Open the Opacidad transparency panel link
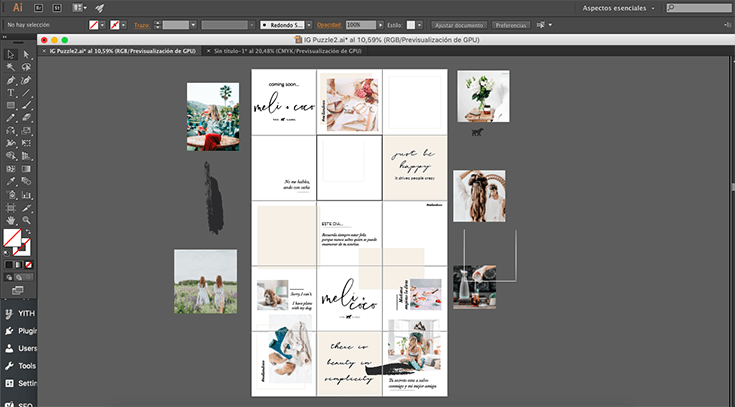735x407 pixels. click(x=330, y=25)
